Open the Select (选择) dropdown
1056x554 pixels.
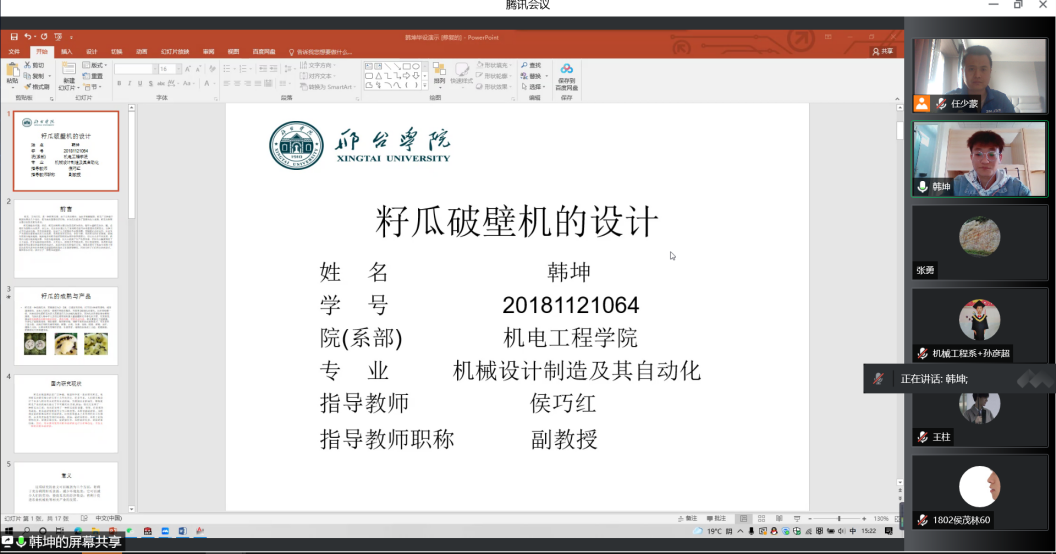(x=535, y=87)
